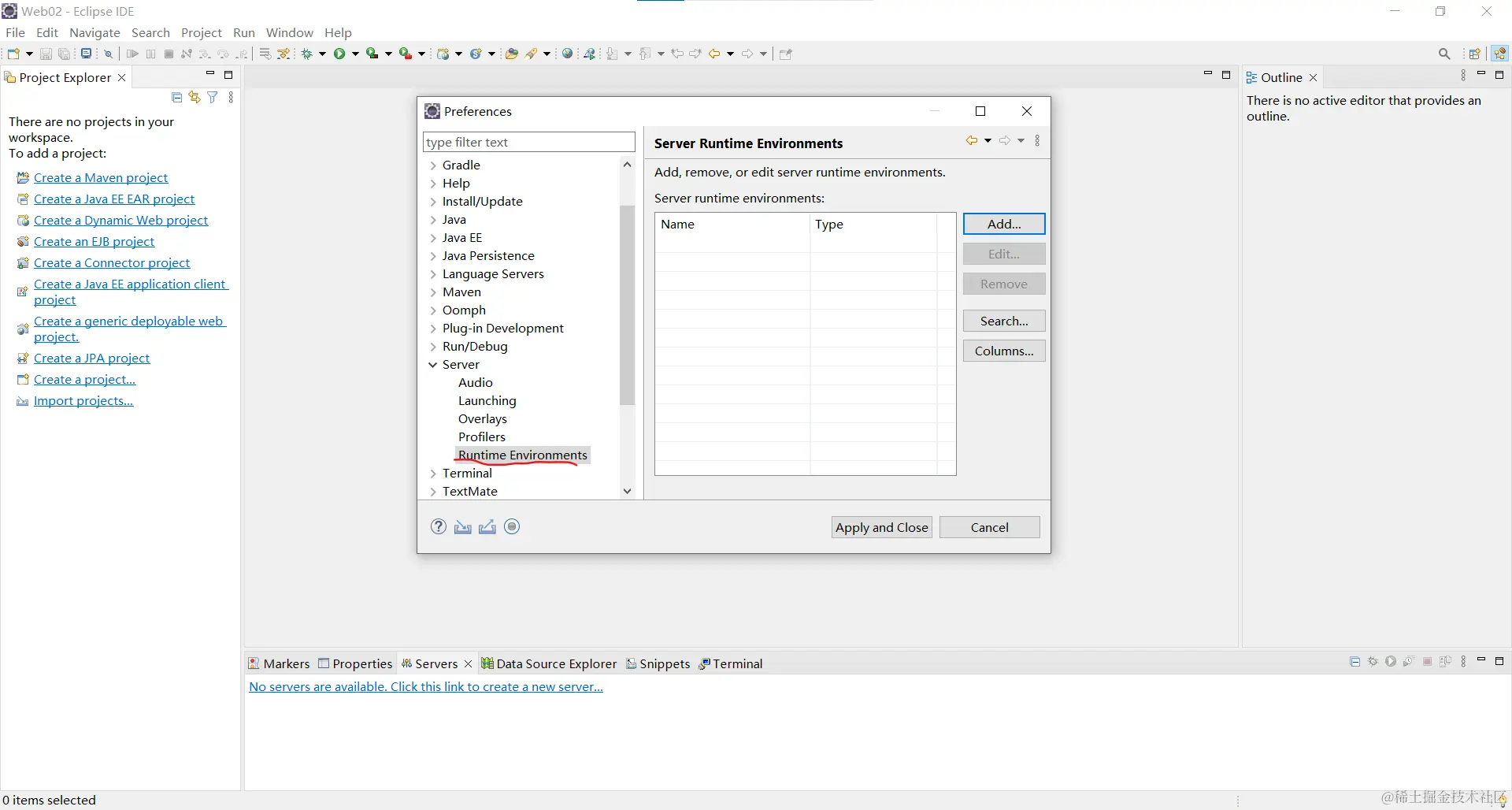
Task: Click the Search... button
Action: (1004, 321)
